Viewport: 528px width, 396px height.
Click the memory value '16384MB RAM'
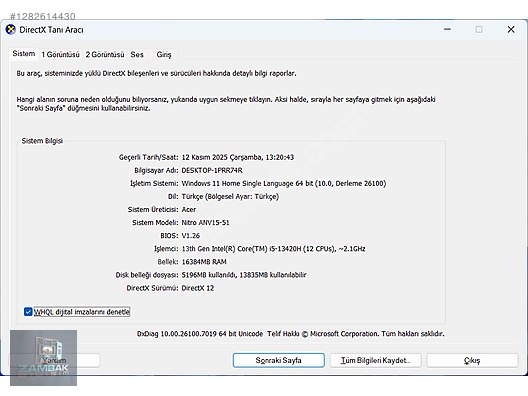point(204,262)
